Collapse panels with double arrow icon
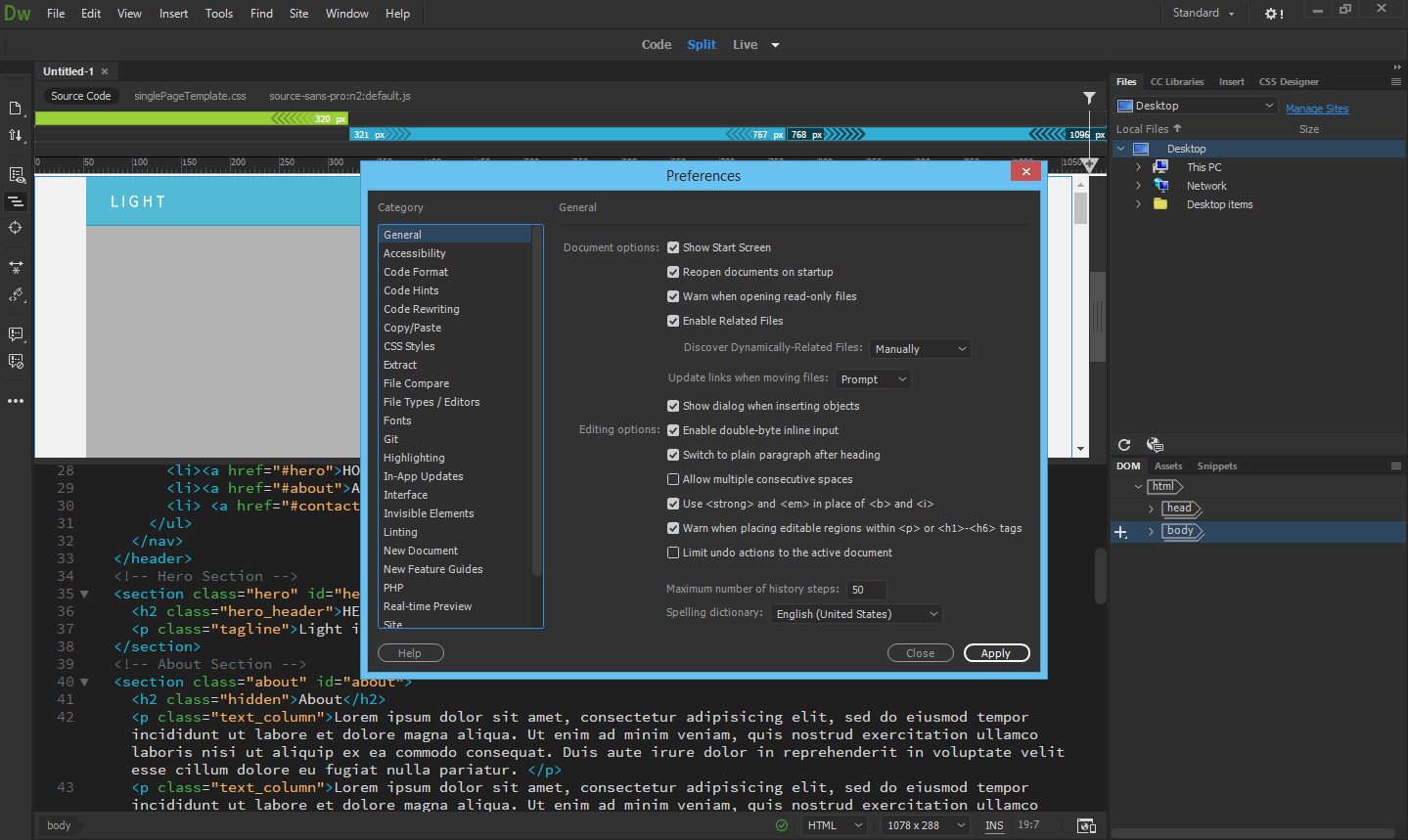Viewport: 1408px width, 840px height. pyautogui.click(x=1397, y=67)
